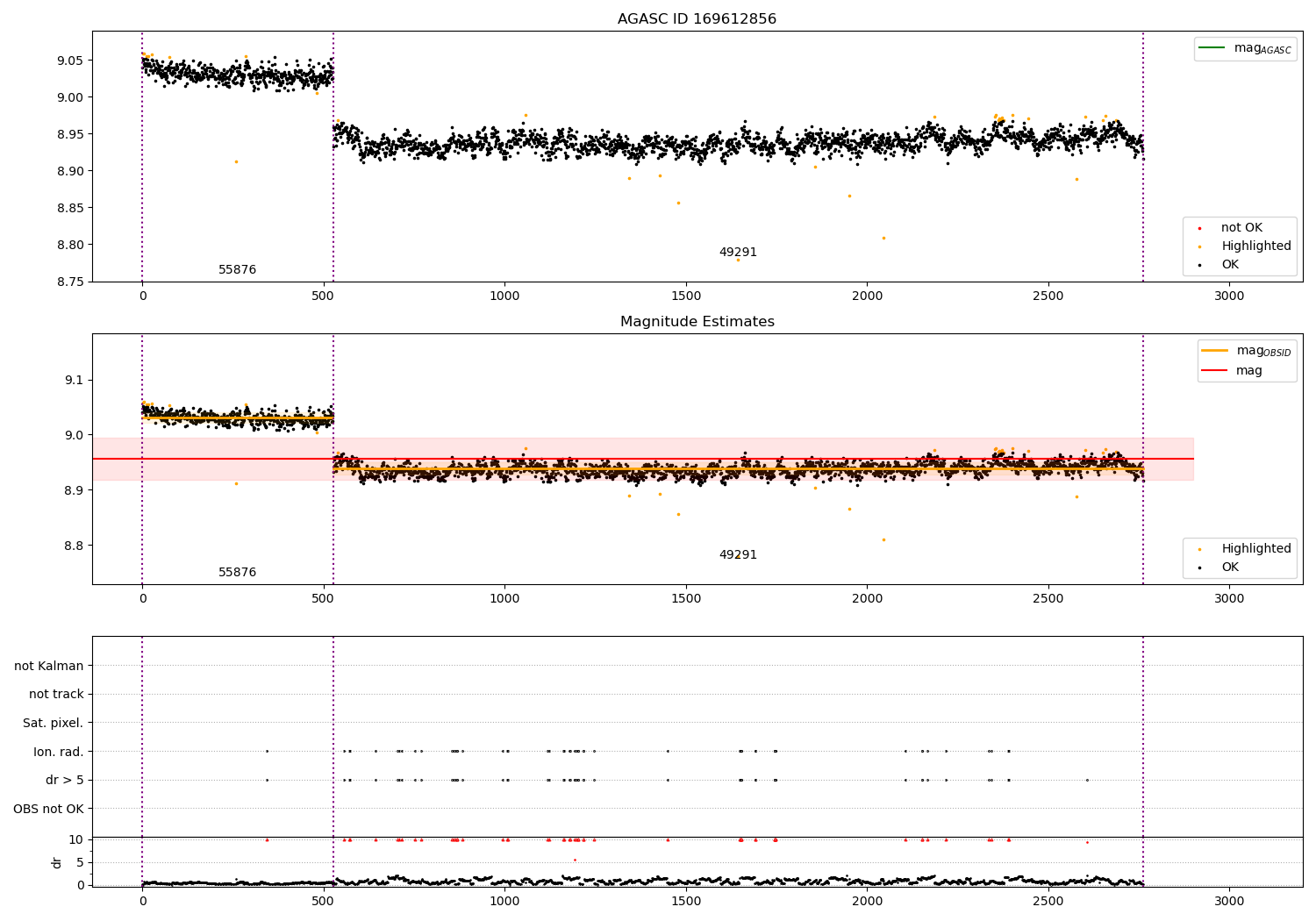1316x921 pixels.
Task: Click 'OK' legend label in top plot
Action: tap(1230, 264)
